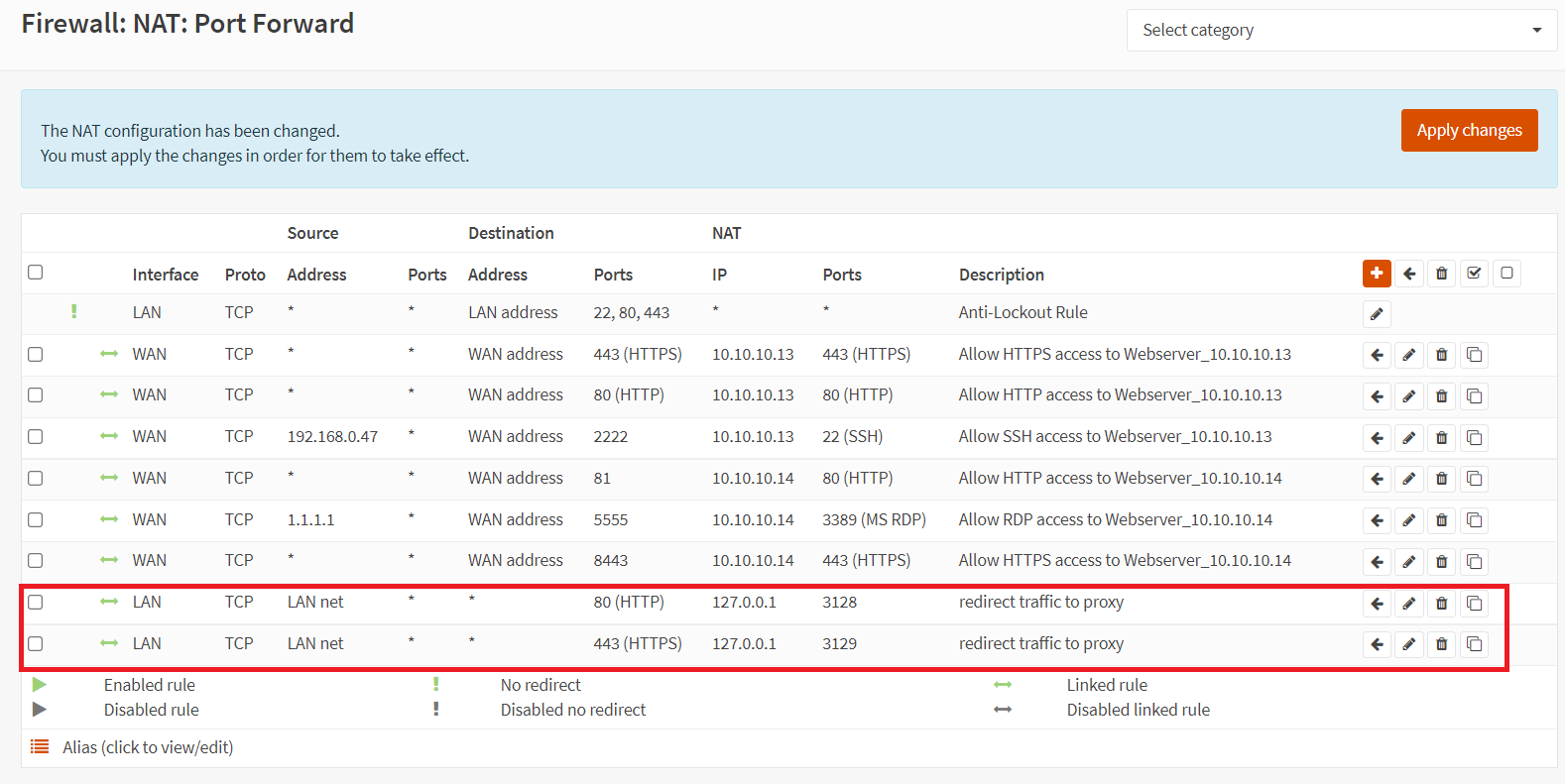Delete the HTTP port 81 rule for 10.10.10.14
This screenshot has width=1565, height=784.
1442,479
